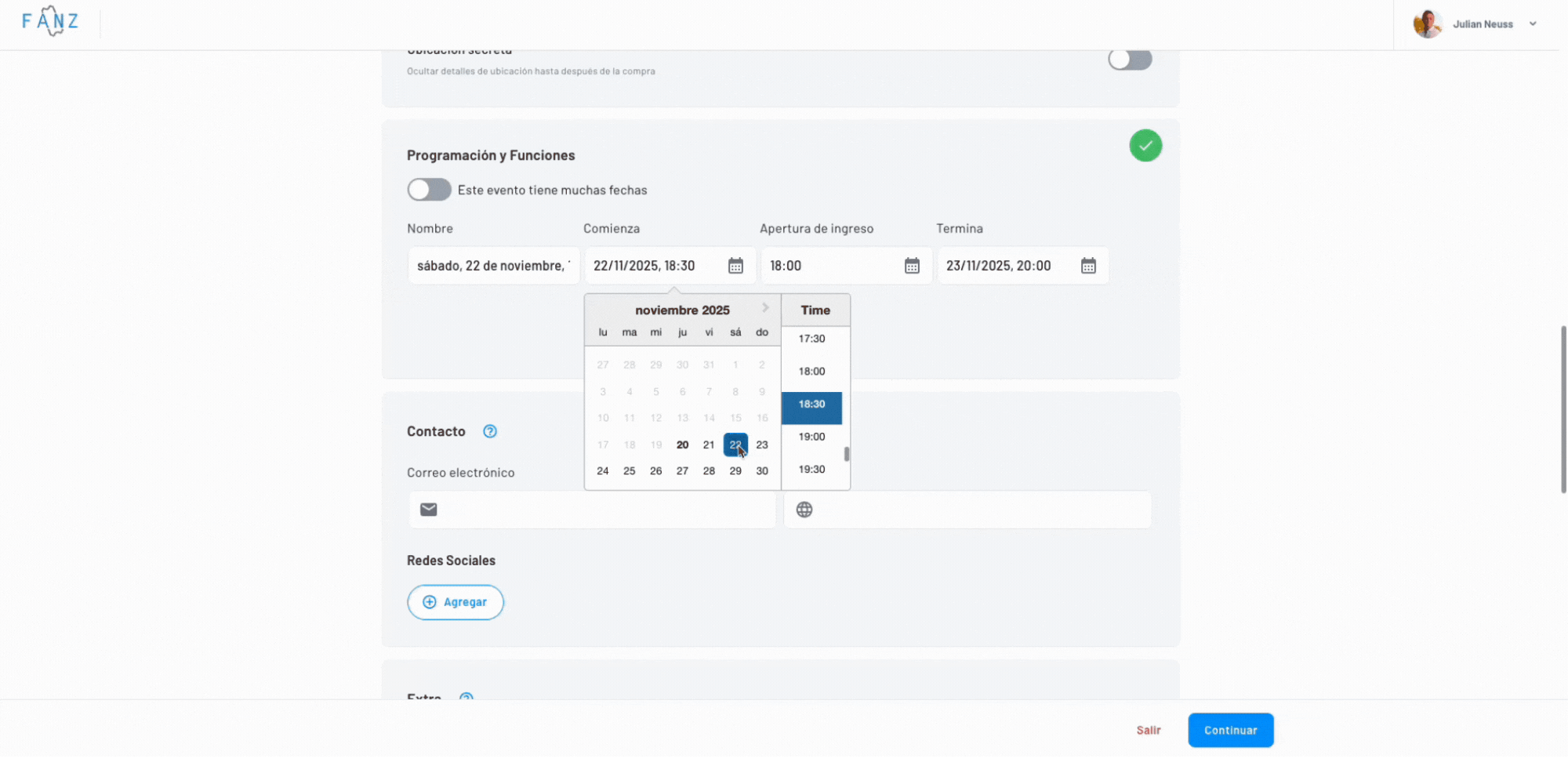Open the Comienza calendar icon
Viewport: 1568px width, 784px height.
click(x=735, y=266)
